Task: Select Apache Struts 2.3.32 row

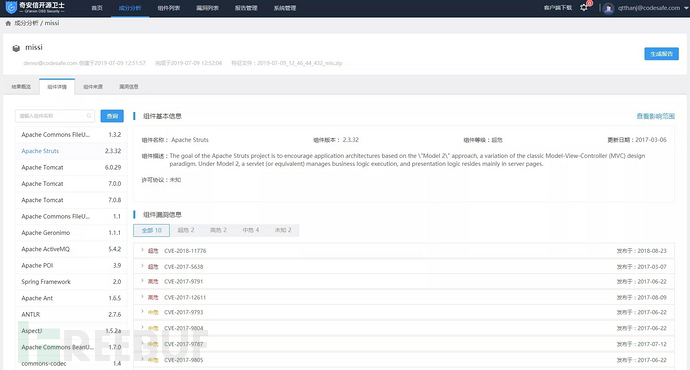Action: tap(71, 151)
